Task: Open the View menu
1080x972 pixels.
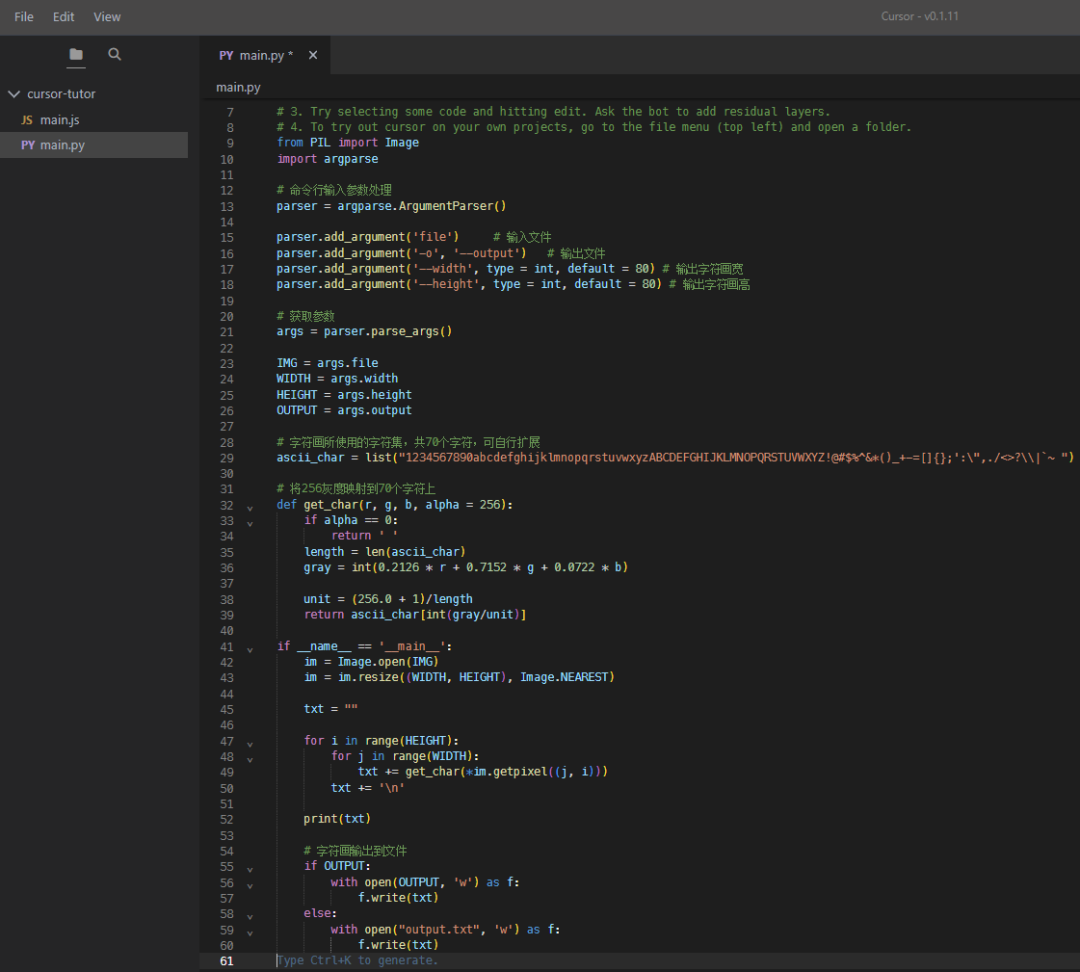Action: pos(107,17)
